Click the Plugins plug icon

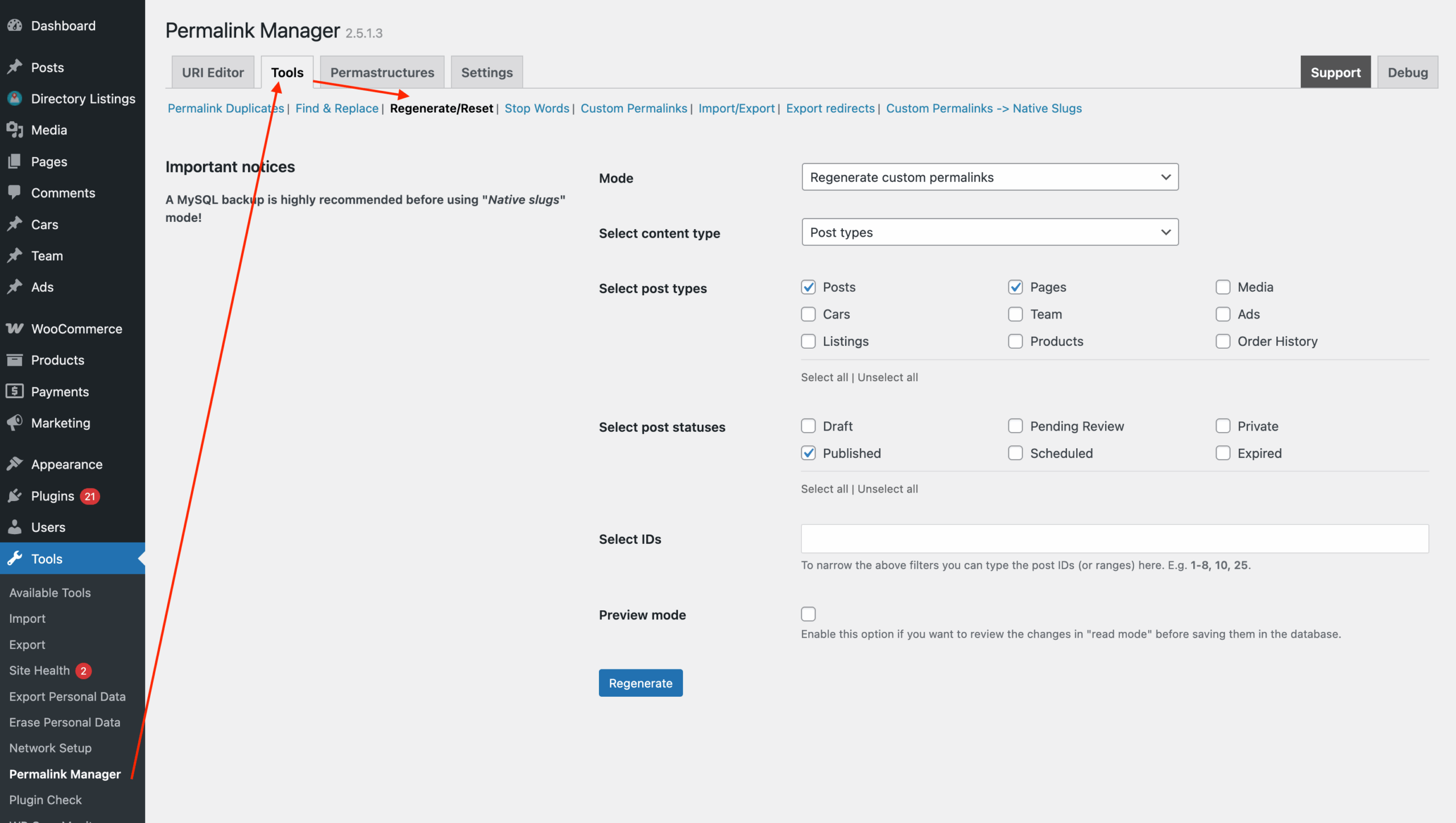coord(15,496)
